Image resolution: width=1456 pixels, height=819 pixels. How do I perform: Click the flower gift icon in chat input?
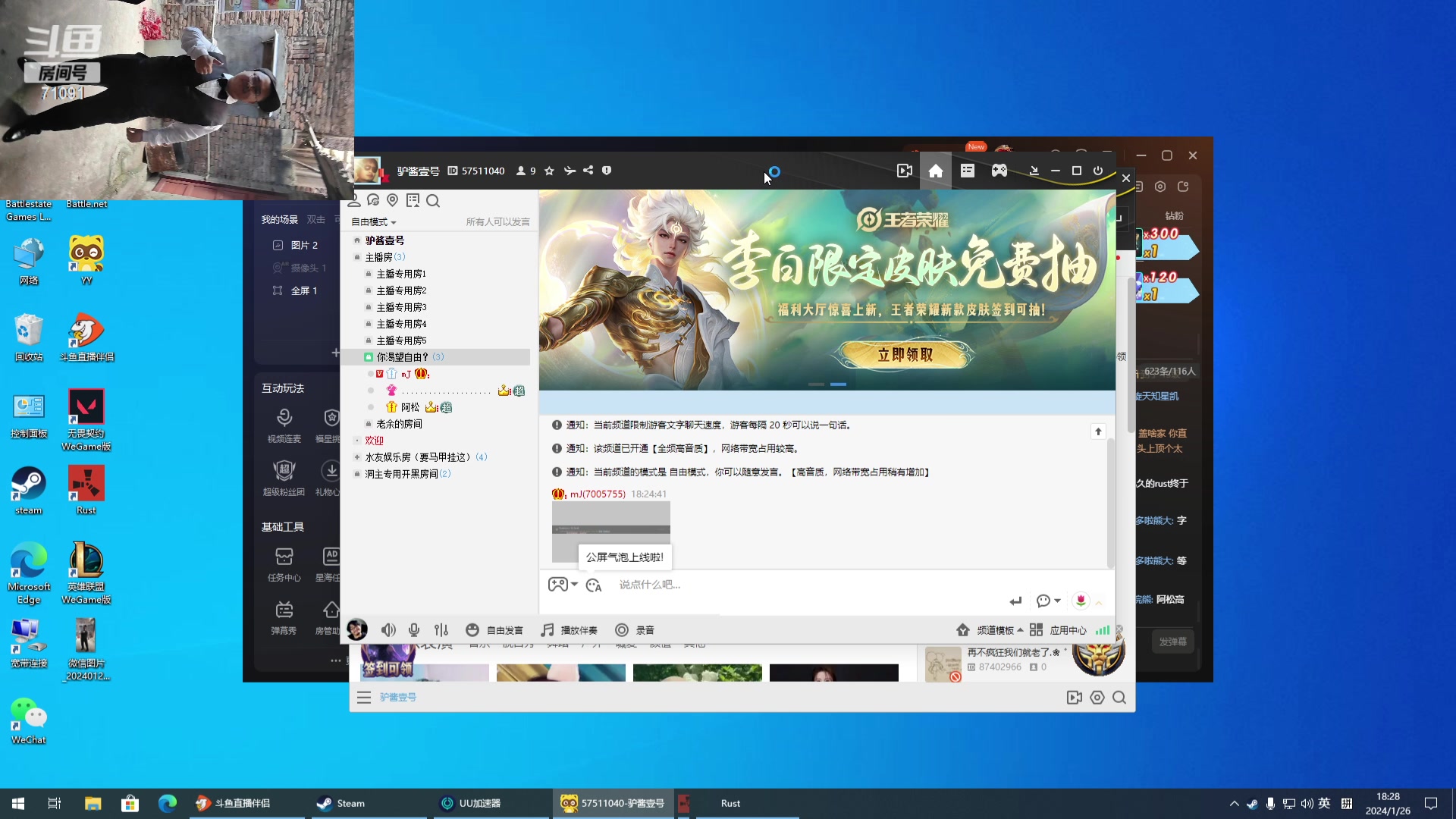coord(1081,601)
